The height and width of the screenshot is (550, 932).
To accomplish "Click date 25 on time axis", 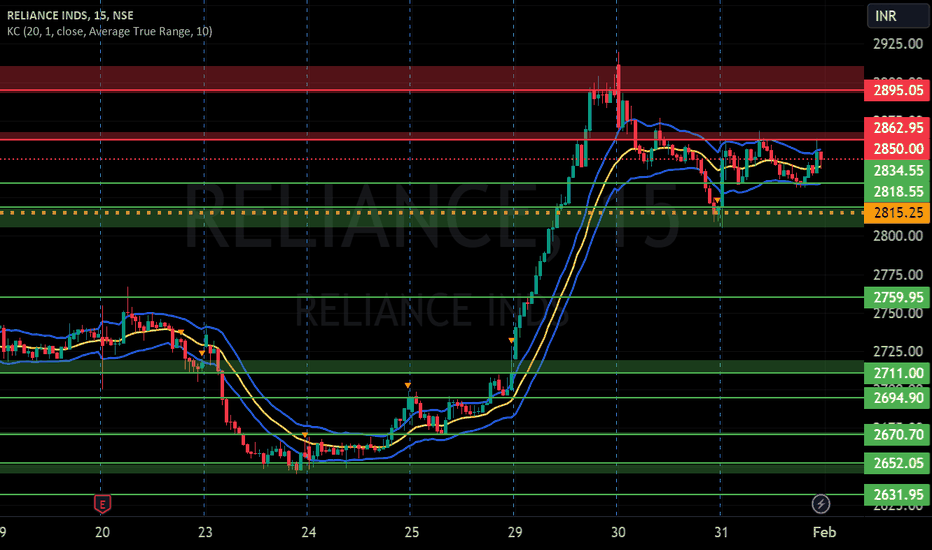I will point(411,532).
